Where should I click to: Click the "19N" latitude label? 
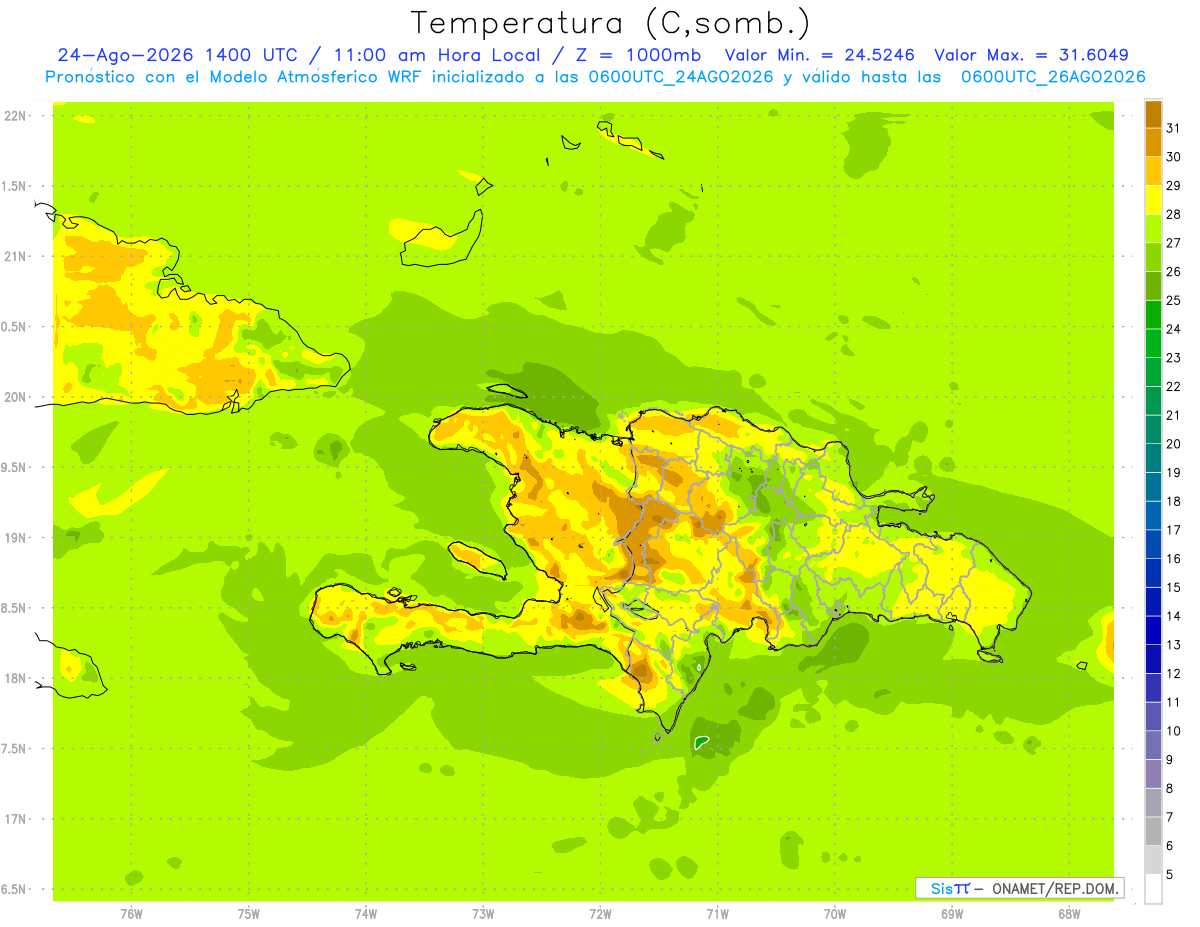[14, 538]
